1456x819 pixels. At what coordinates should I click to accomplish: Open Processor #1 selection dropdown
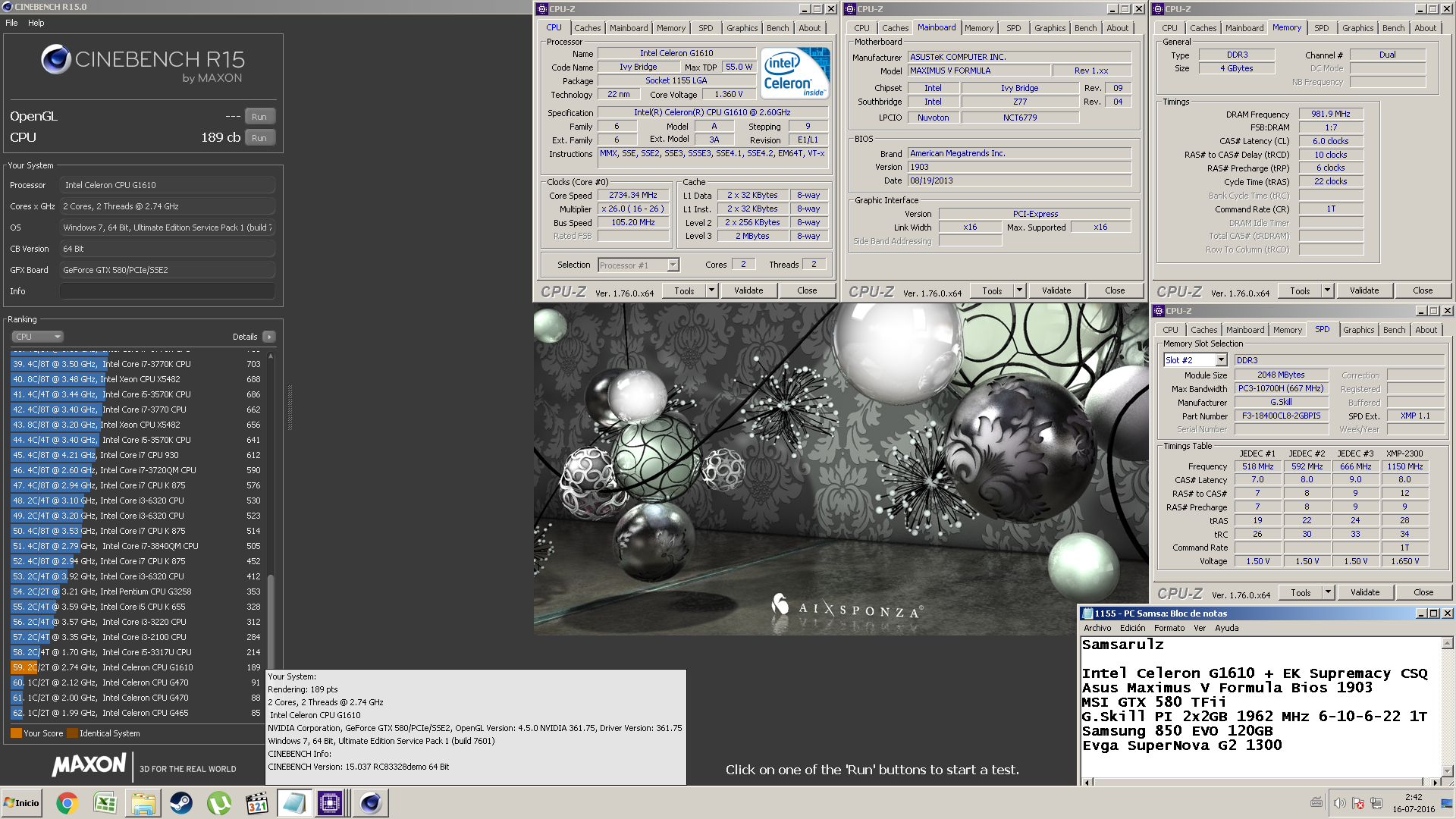[639, 265]
